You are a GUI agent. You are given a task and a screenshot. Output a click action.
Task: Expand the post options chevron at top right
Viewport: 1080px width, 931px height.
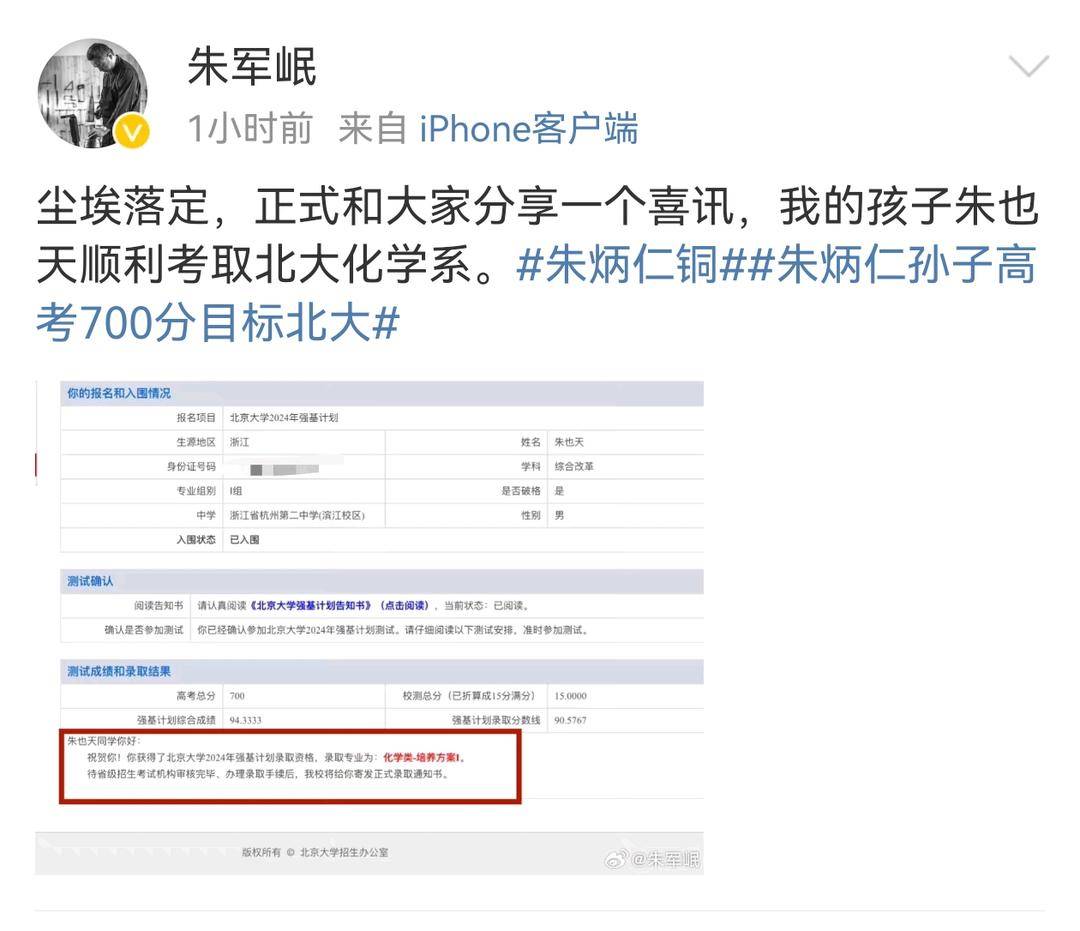[x=1027, y=66]
